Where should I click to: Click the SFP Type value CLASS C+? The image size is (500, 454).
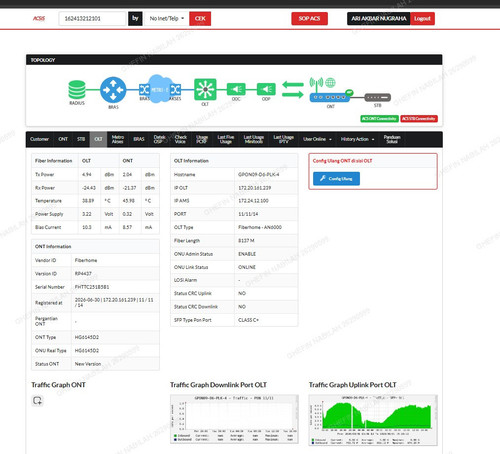click(248, 320)
